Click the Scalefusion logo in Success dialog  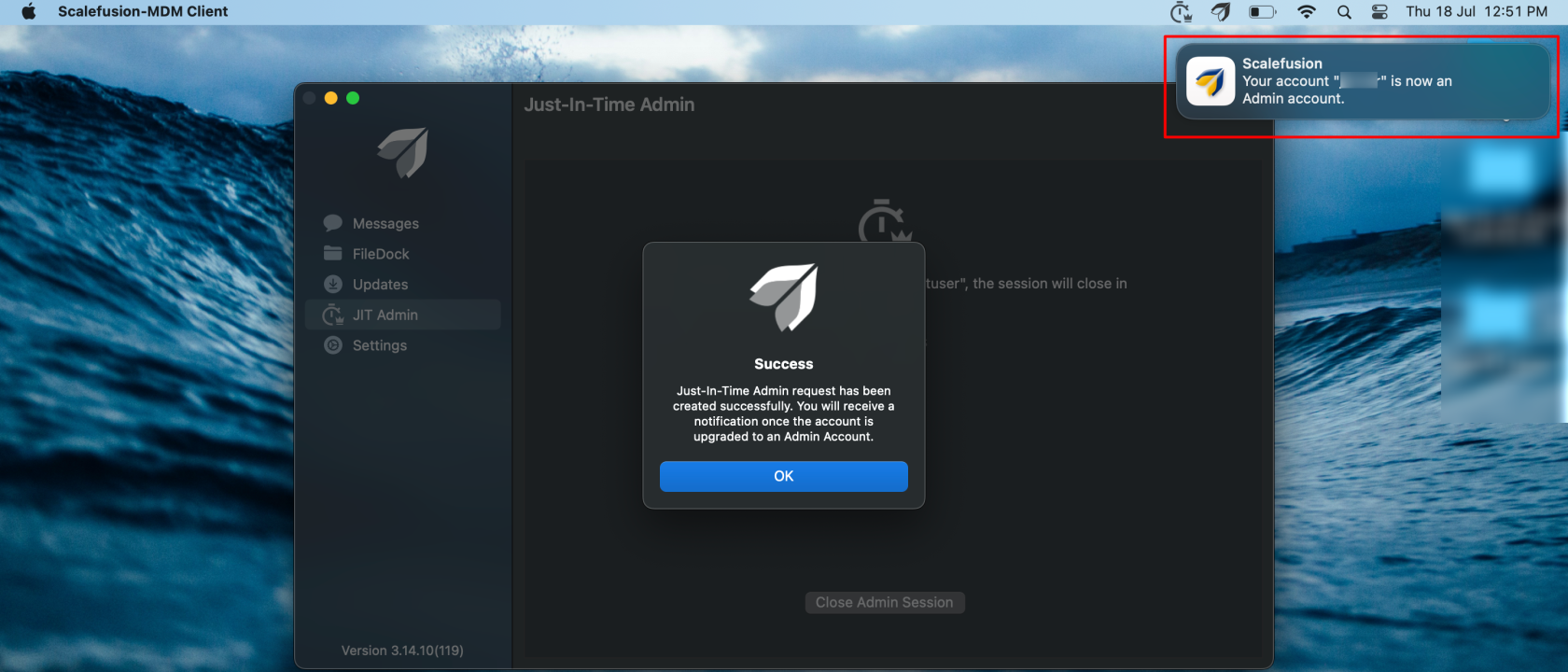(x=784, y=298)
